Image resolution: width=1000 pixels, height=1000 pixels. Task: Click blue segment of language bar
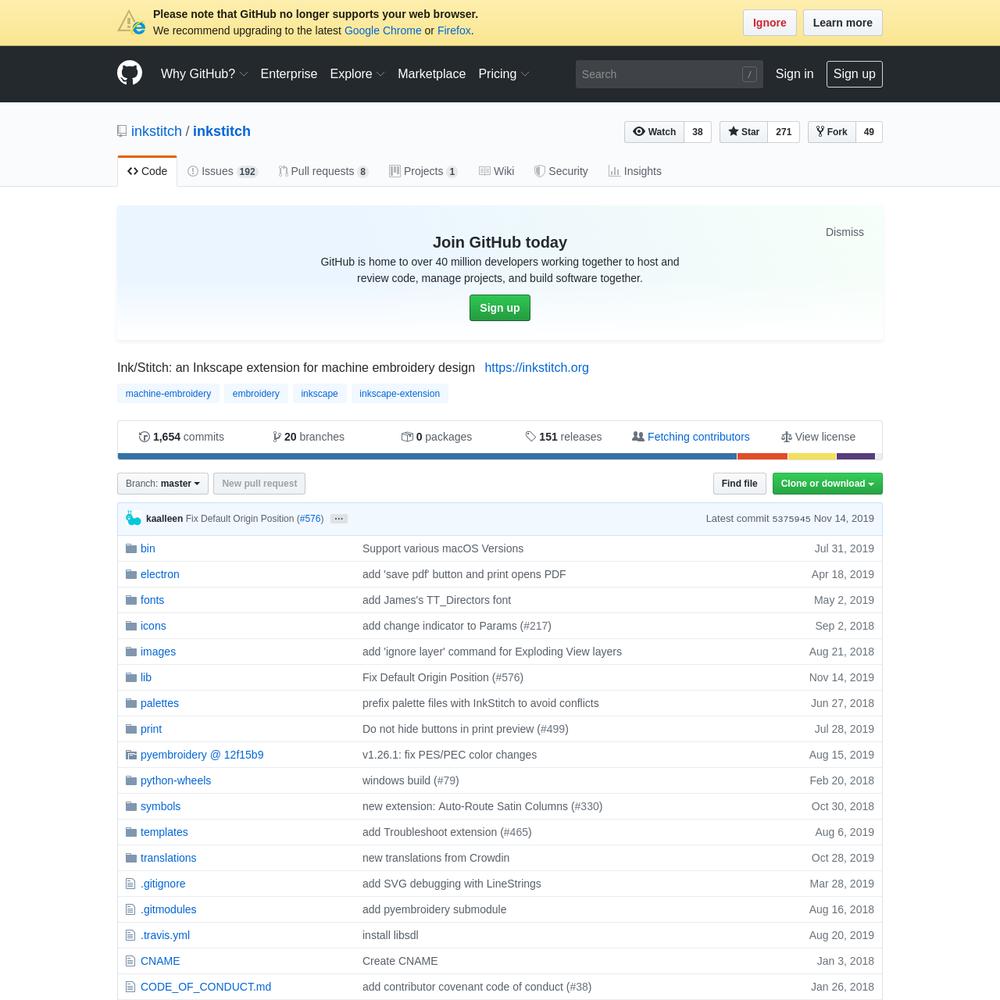[427, 457]
